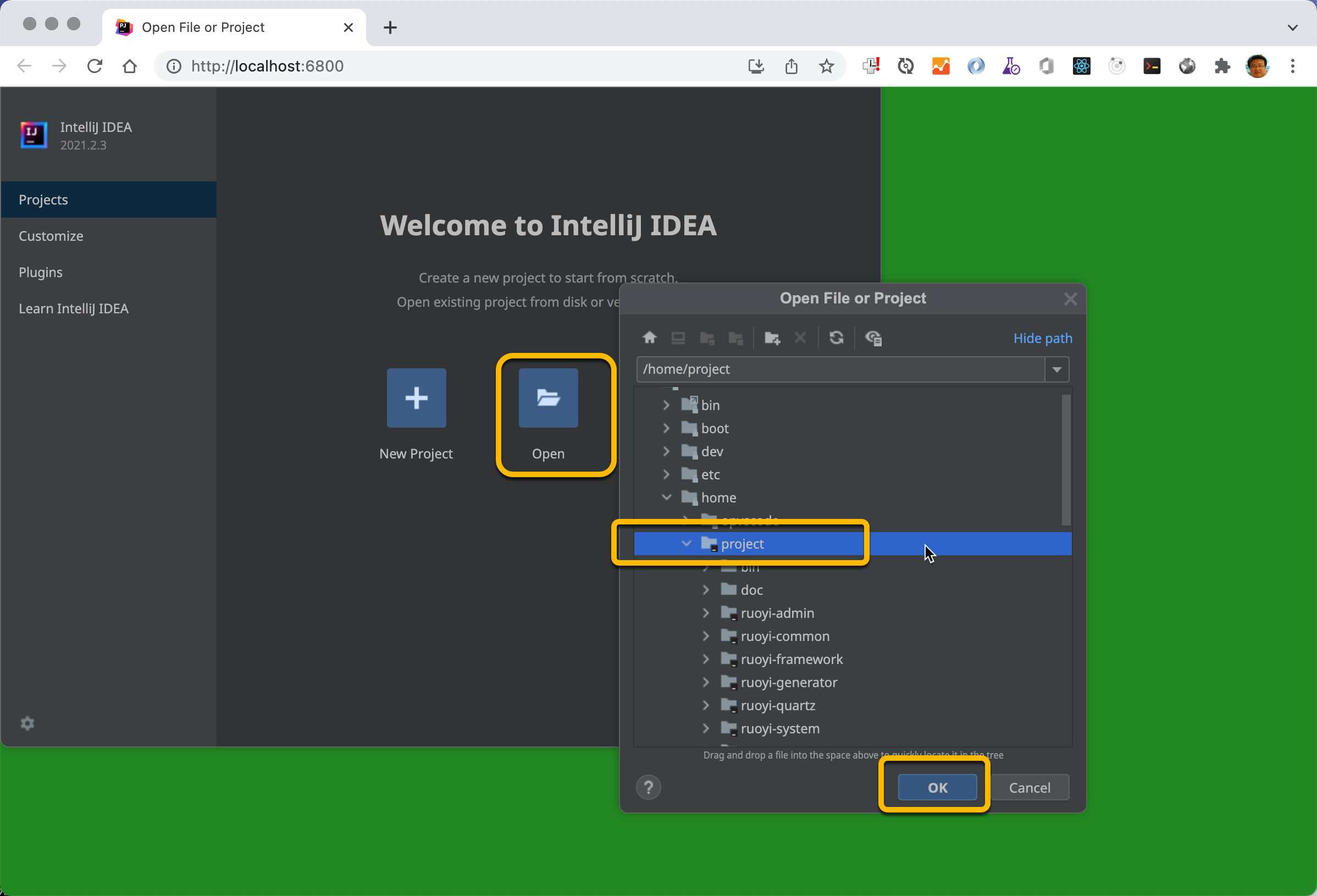The image size is (1317, 896).
Task: Open the settings gear in welcome screen
Action: [27, 723]
